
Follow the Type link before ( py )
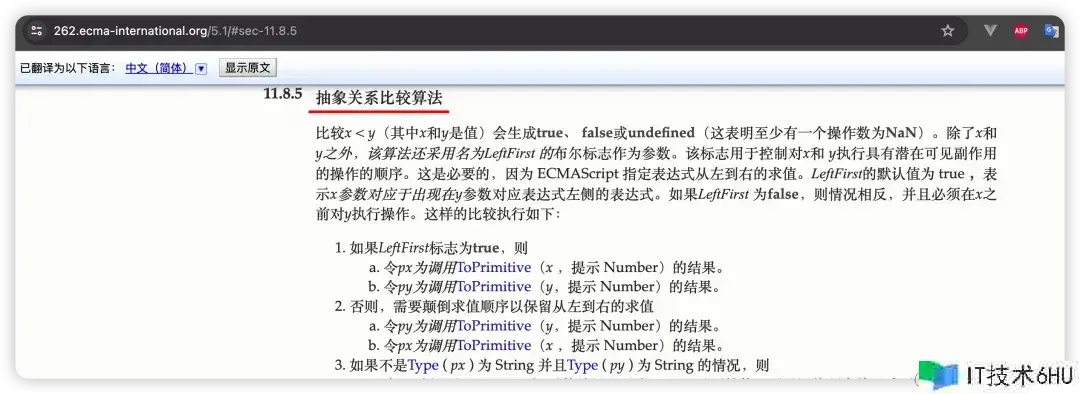[583, 365]
